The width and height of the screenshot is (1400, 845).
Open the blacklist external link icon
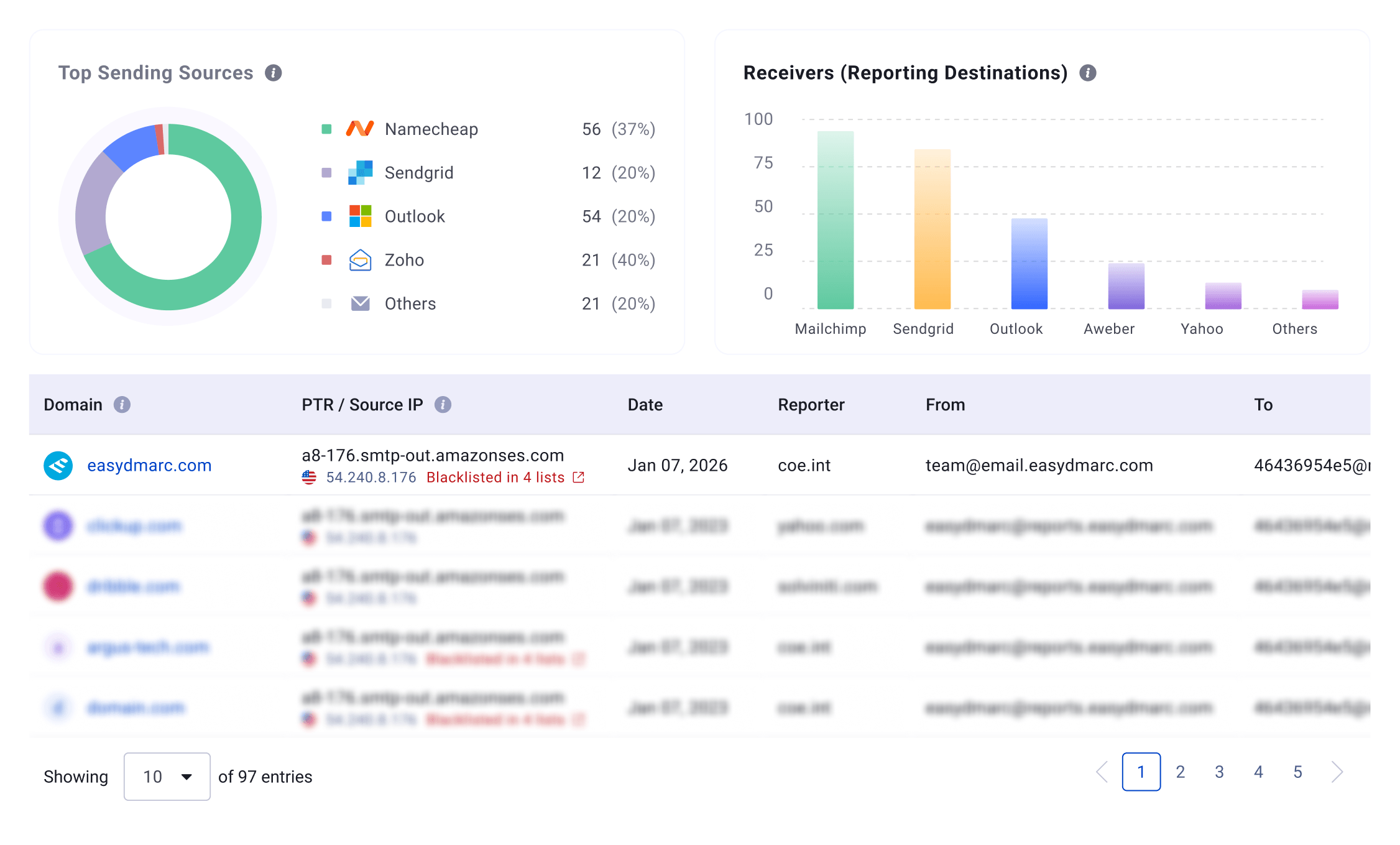(x=578, y=478)
